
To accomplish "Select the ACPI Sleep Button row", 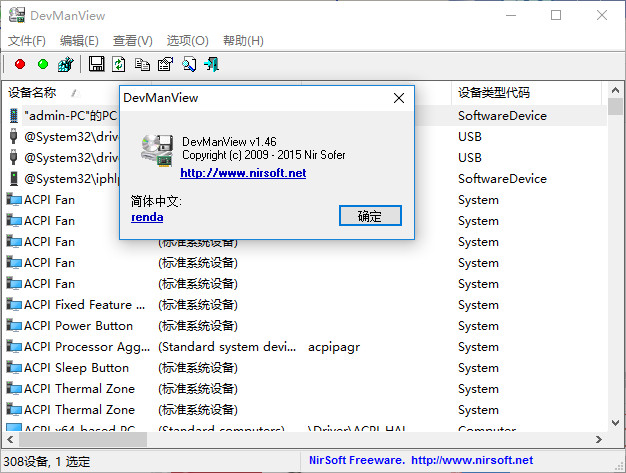I will 305,368.
